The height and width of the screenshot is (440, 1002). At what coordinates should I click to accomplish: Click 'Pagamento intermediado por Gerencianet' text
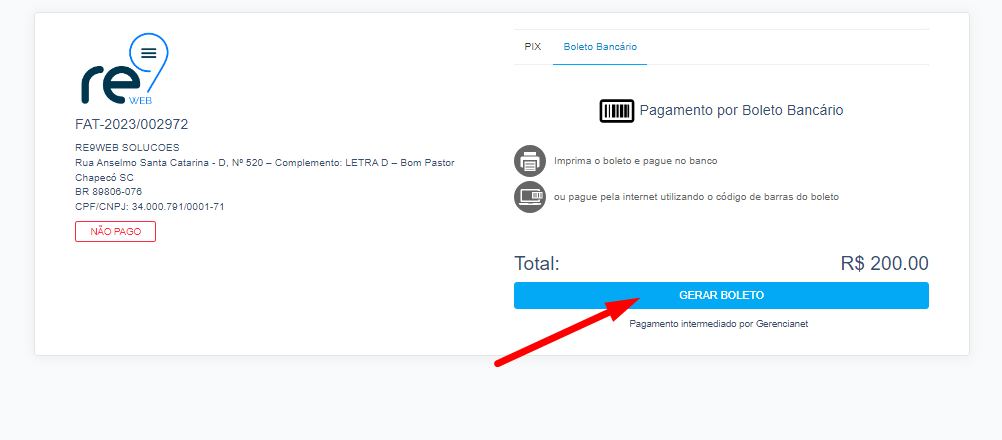point(719,324)
